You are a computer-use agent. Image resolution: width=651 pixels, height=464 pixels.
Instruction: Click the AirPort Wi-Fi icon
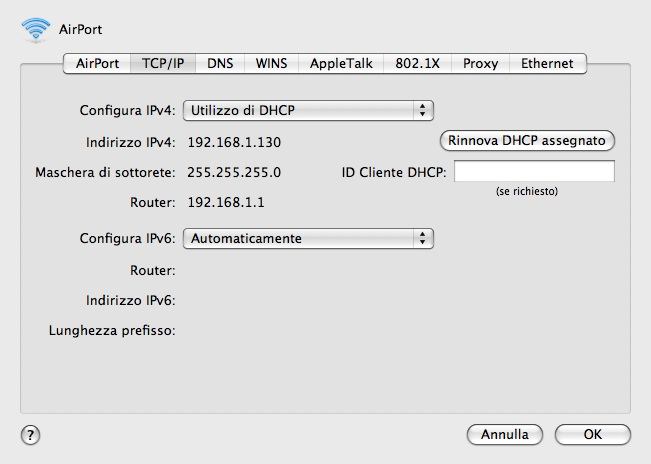pos(36,29)
